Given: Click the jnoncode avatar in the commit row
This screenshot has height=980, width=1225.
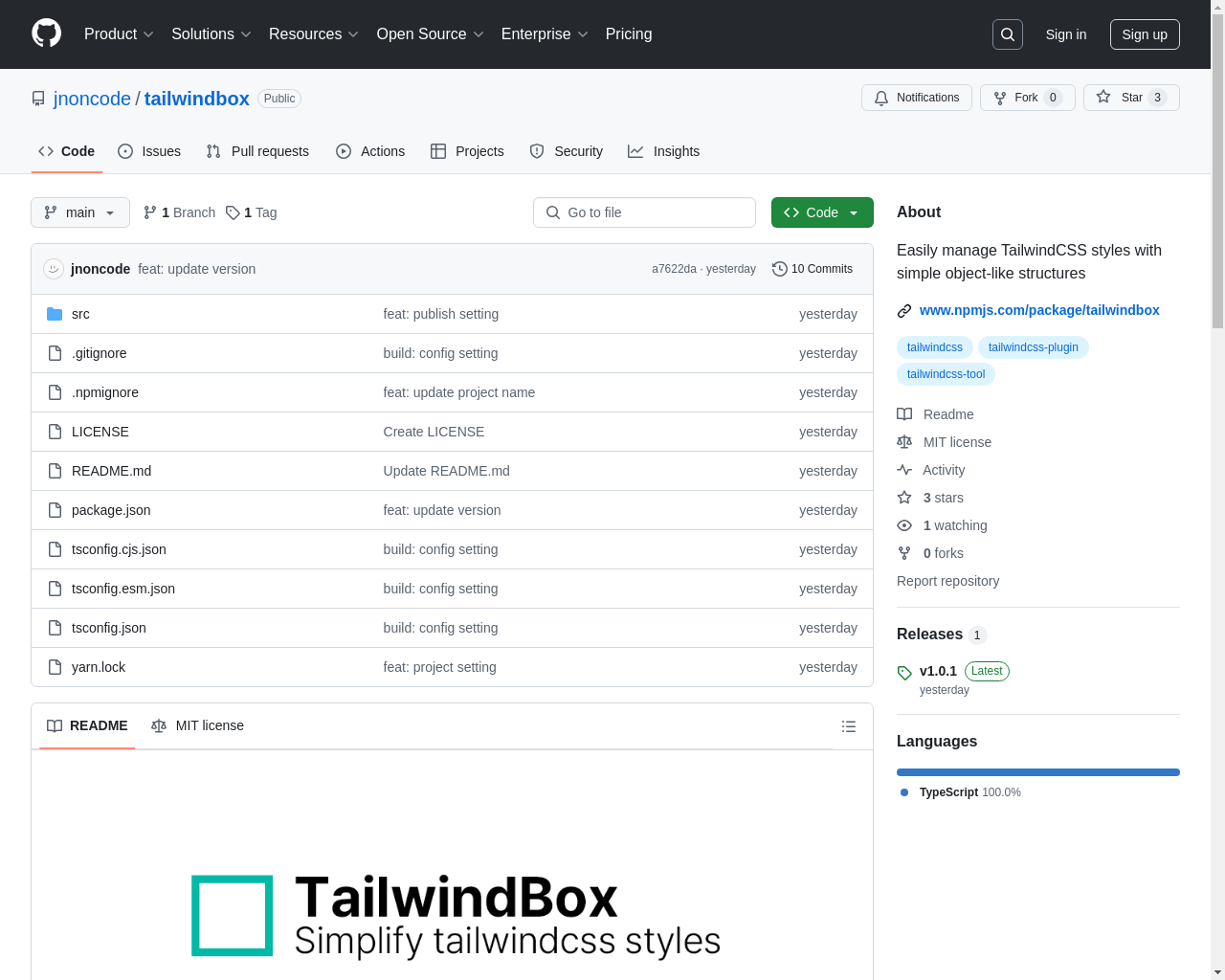Looking at the screenshot, I should tap(54, 269).
